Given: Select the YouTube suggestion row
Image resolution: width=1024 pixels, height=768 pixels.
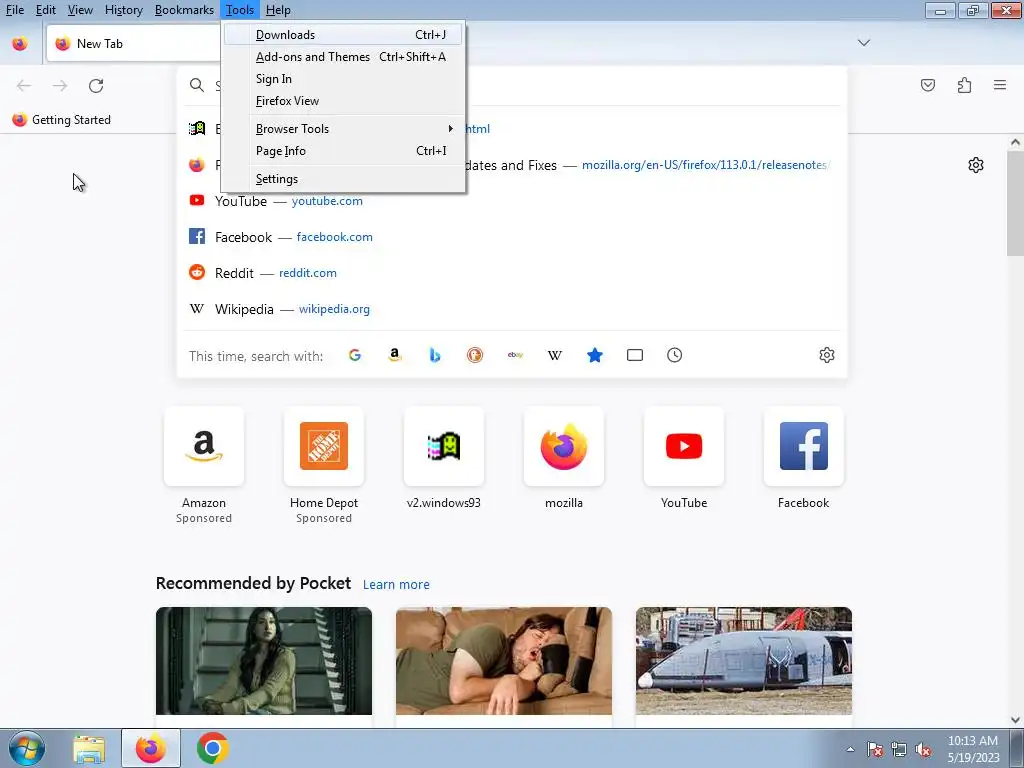Looking at the screenshot, I should tap(512, 201).
